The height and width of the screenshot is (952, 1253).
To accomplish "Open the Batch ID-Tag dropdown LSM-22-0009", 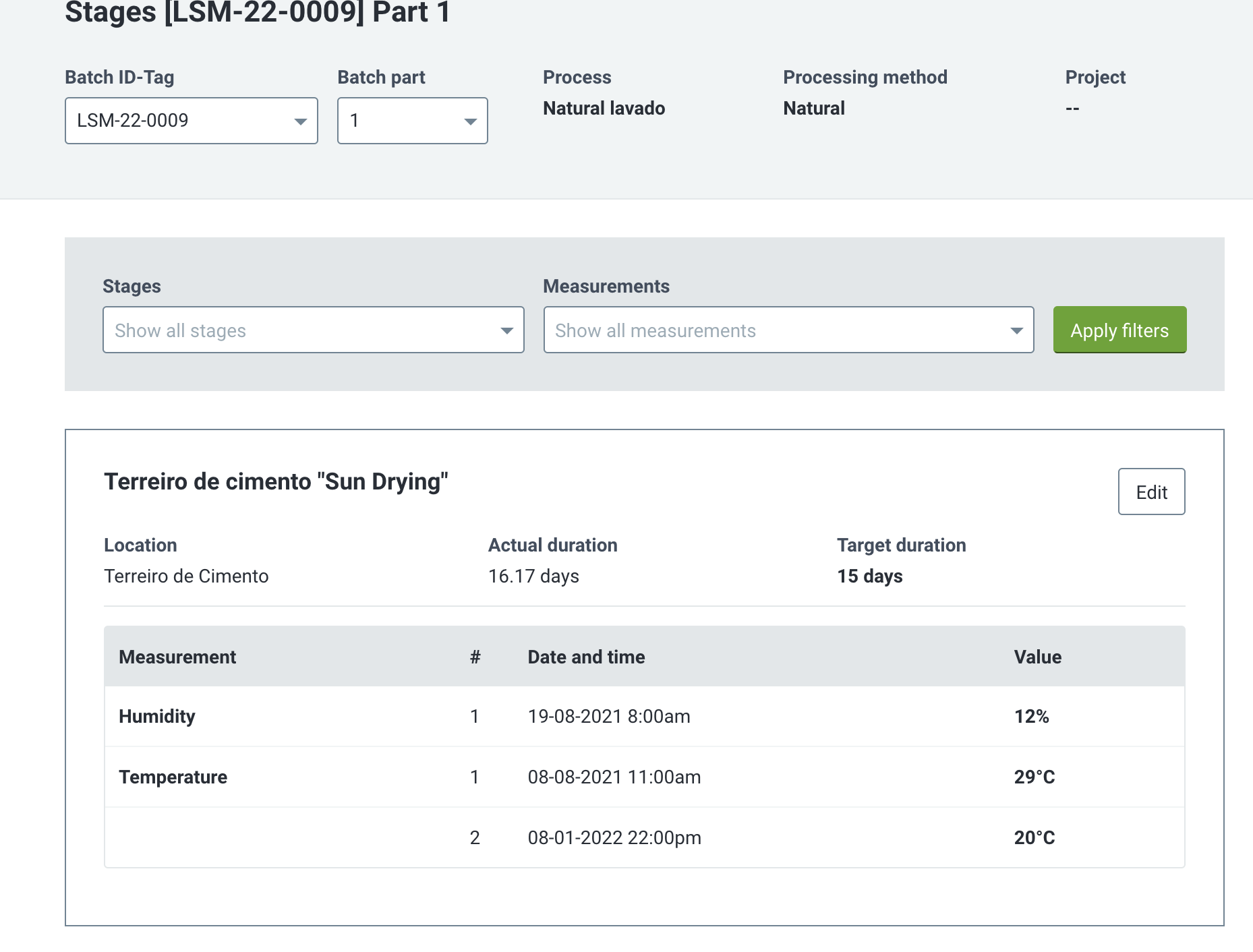I will click(191, 121).
